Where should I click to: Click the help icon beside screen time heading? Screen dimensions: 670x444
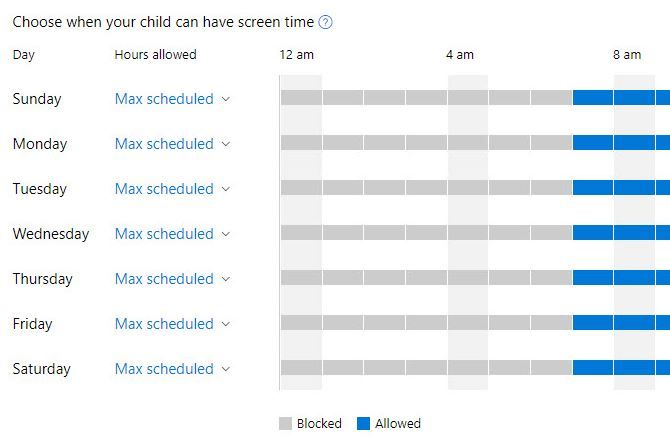click(x=325, y=22)
